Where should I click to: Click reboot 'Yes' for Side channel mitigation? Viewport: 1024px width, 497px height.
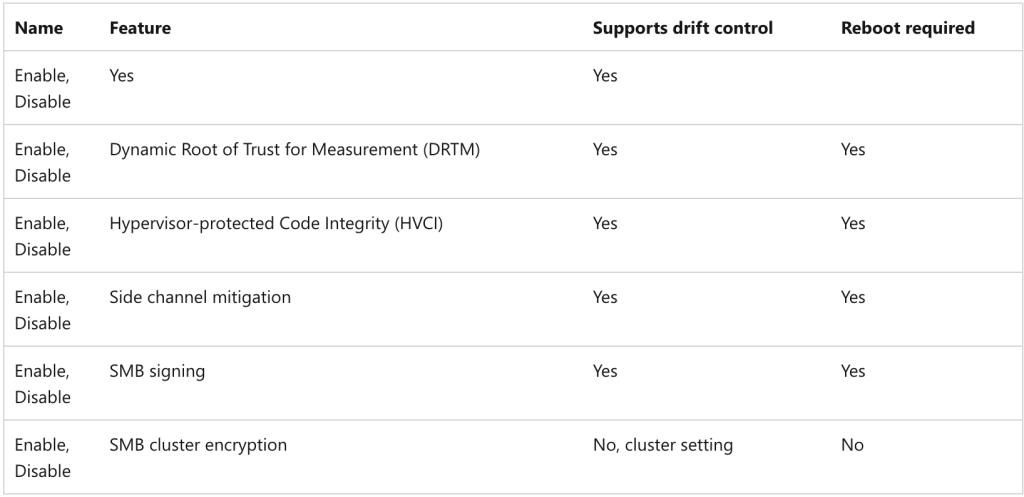coord(852,297)
